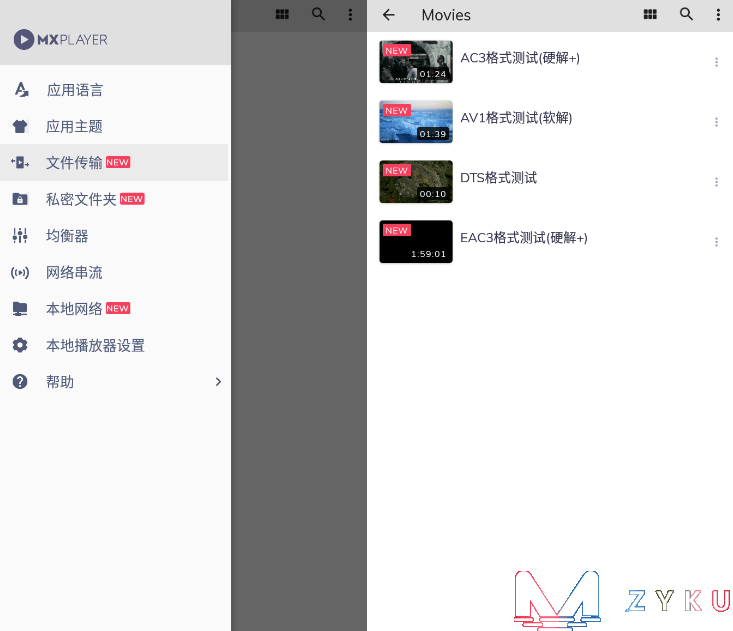This screenshot has height=631, width=733.
Task: Open 帮助 help entry
Action: 114,381
